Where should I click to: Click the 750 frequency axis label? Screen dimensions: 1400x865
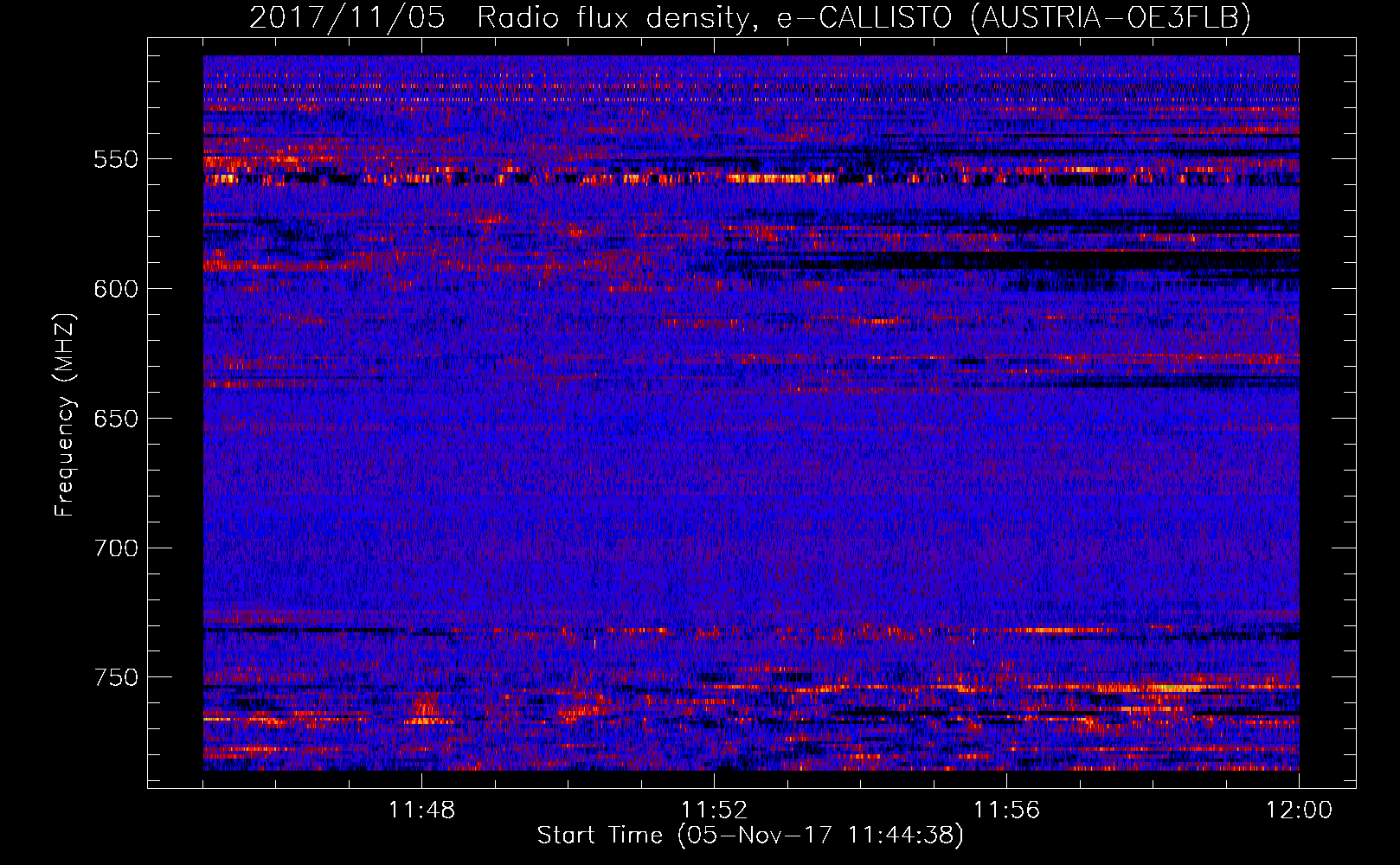[116, 677]
